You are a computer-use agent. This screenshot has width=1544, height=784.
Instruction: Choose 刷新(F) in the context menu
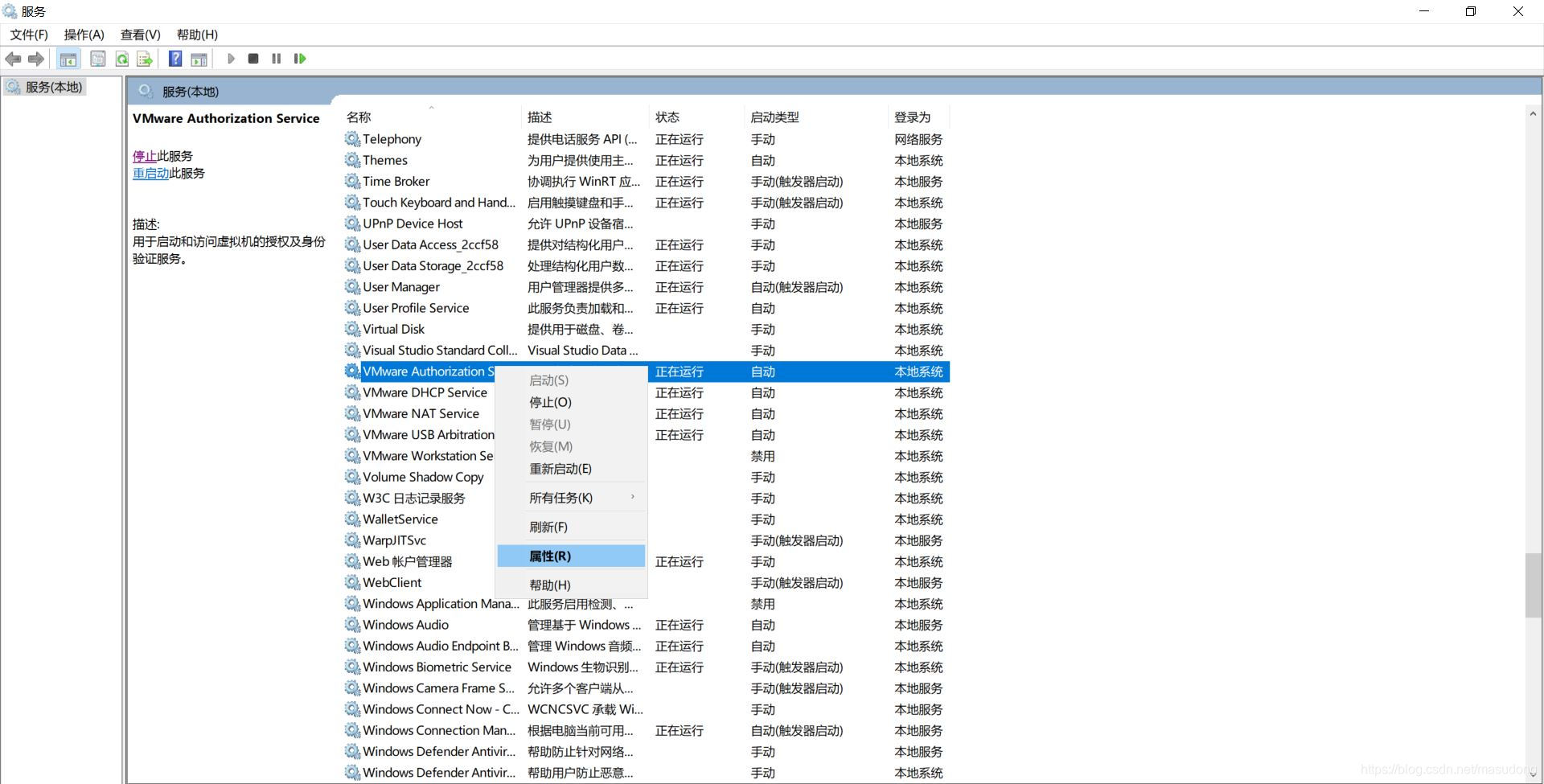click(571, 527)
